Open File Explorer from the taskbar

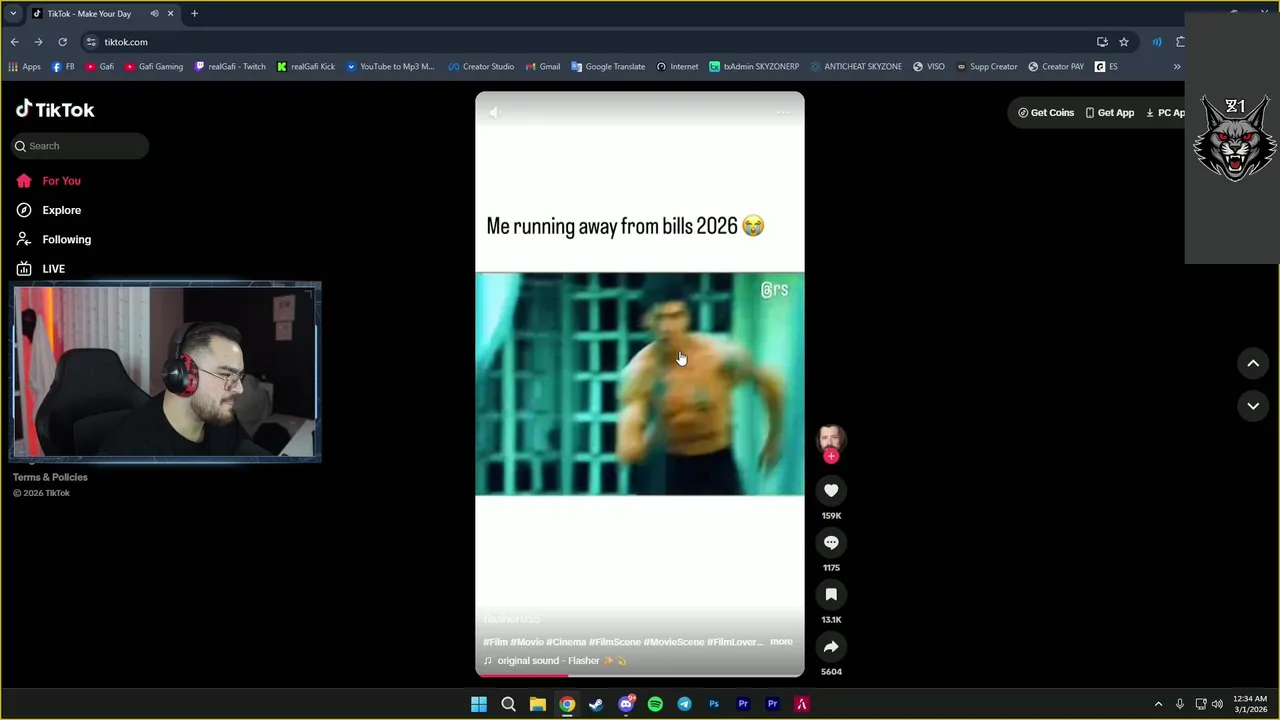(x=537, y=704)
